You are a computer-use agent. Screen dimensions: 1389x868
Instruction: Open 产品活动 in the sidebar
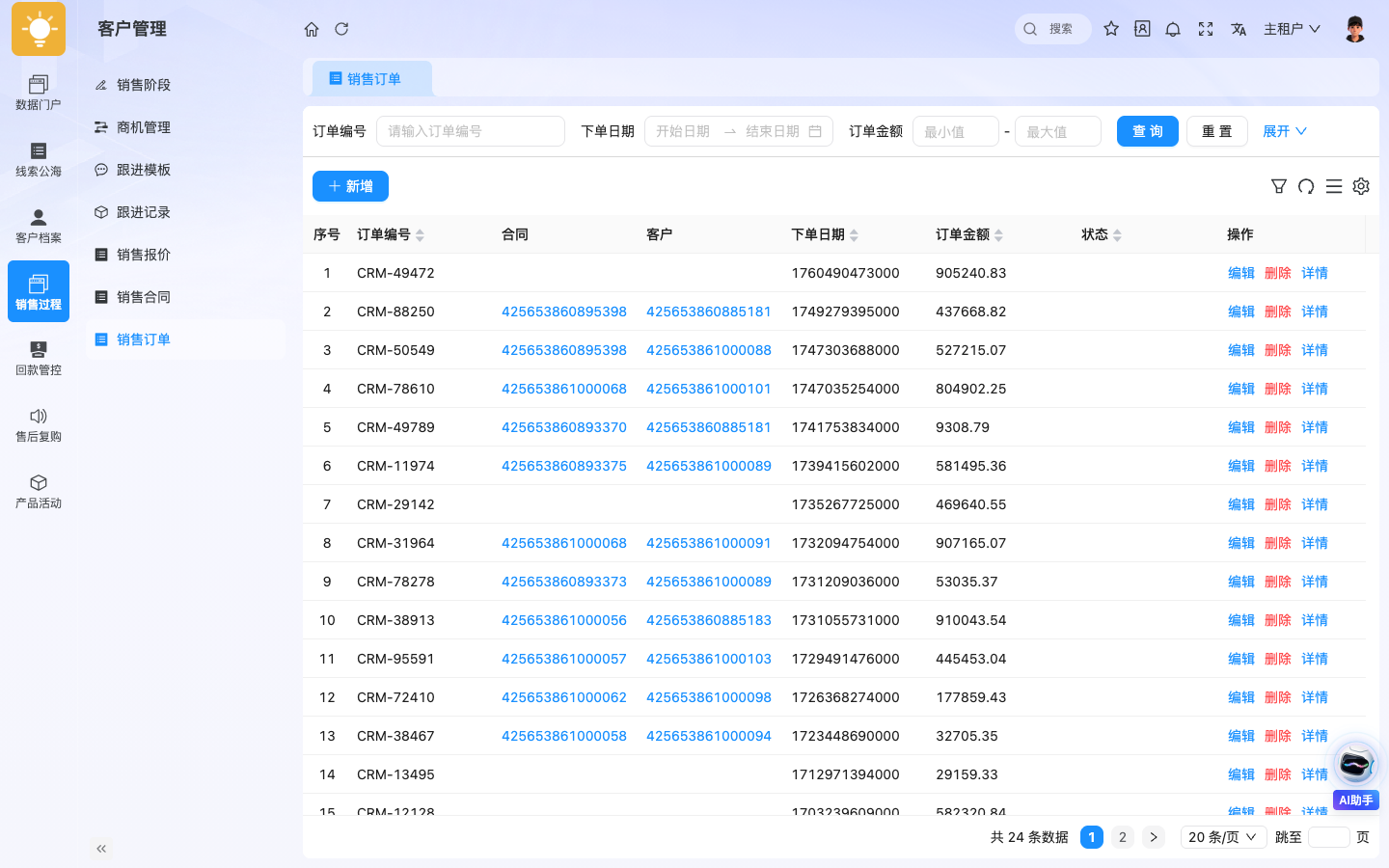tap(39, 491)
